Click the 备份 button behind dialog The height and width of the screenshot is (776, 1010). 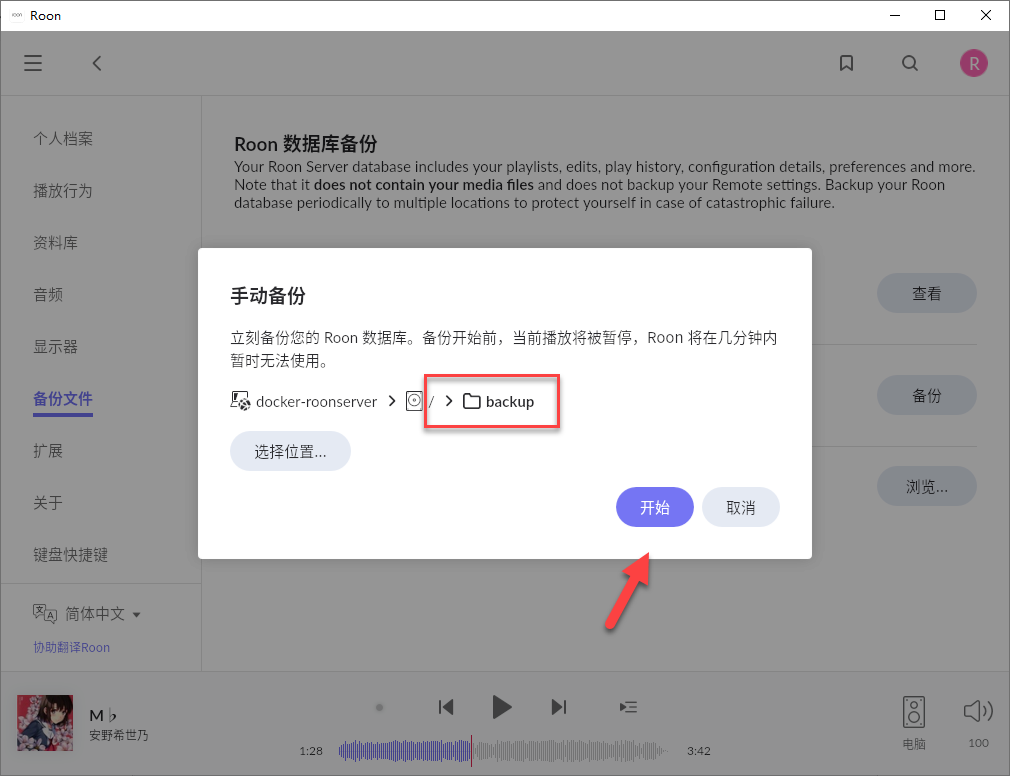pos(926,395)
